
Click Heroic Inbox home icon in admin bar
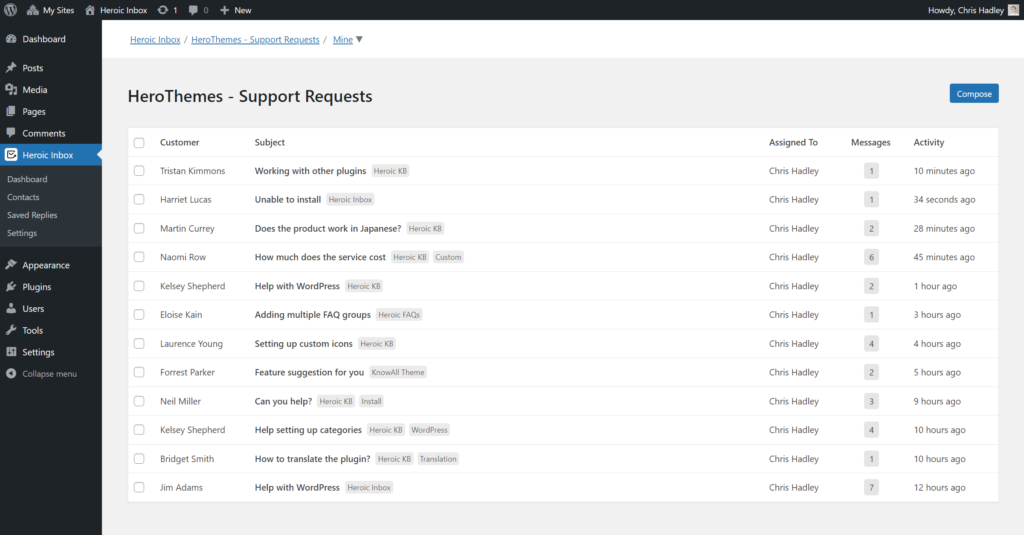[x=90, y=10]
